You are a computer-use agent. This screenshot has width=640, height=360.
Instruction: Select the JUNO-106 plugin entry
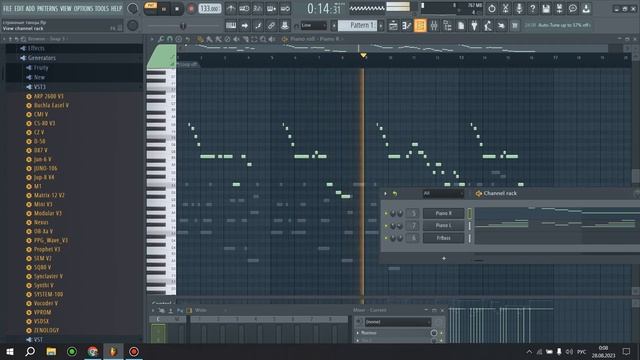pos(45,168)
